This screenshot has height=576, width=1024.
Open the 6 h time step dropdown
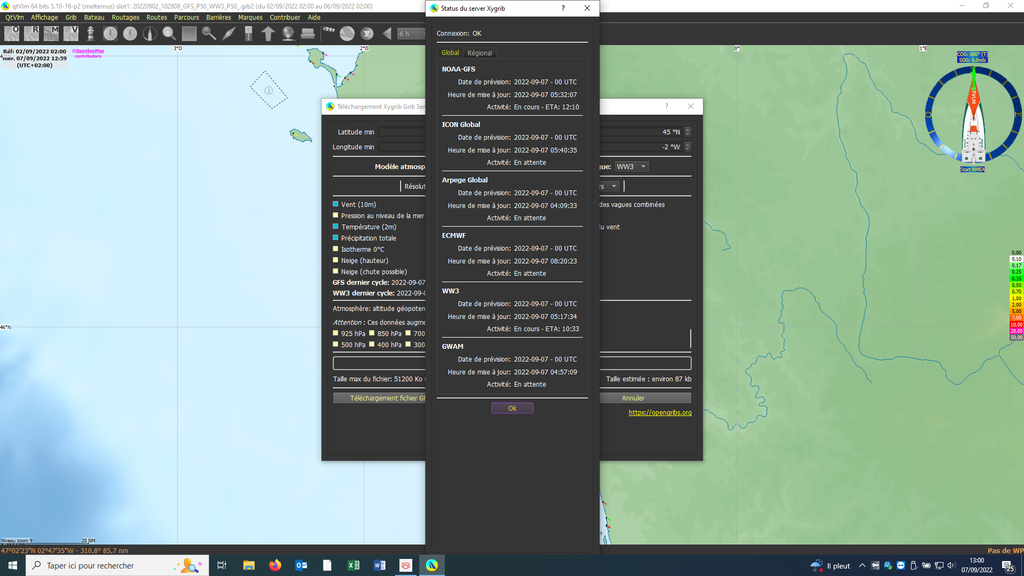pyautogui.click(x=411, y=33)
